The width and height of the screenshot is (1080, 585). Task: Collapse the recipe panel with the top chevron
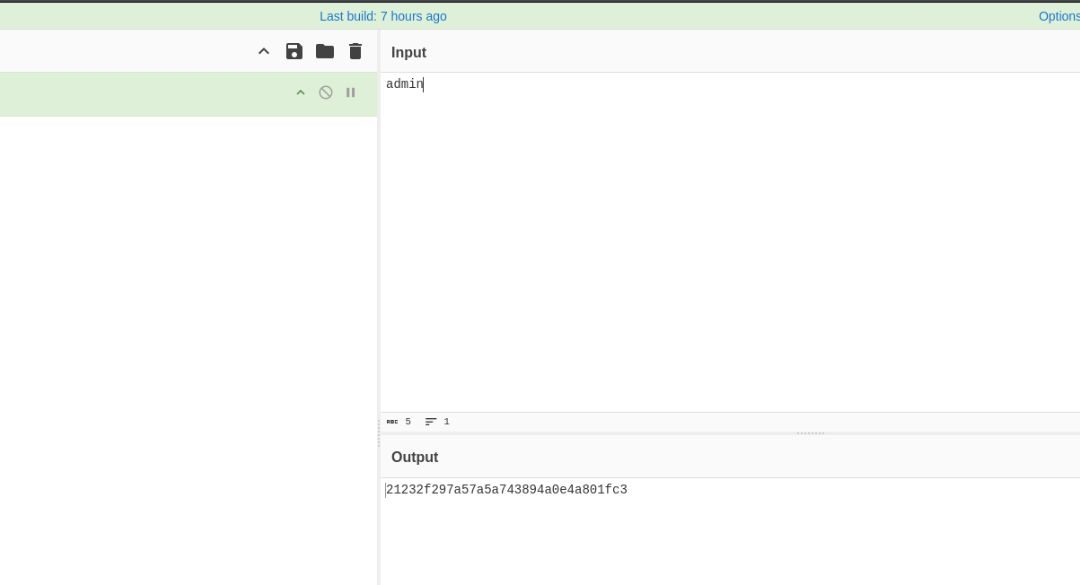(264, 51)
